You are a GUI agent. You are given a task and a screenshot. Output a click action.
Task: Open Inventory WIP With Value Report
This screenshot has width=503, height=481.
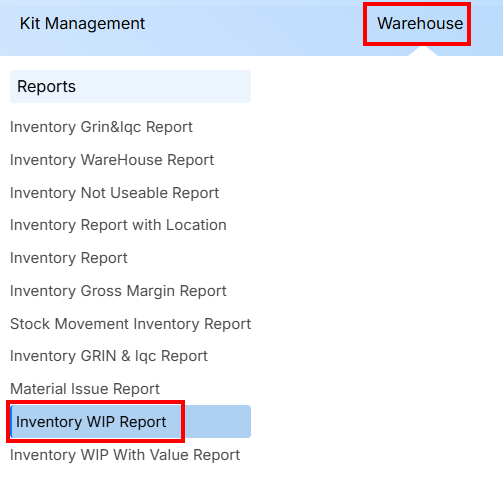pyautogui.click(x=125, y=455)
